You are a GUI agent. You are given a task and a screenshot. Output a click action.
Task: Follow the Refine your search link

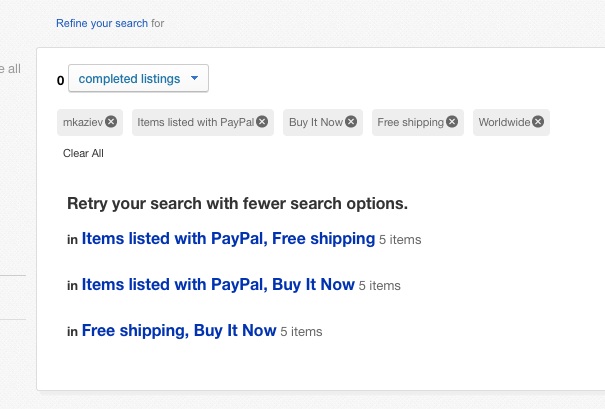coord(102,23)
